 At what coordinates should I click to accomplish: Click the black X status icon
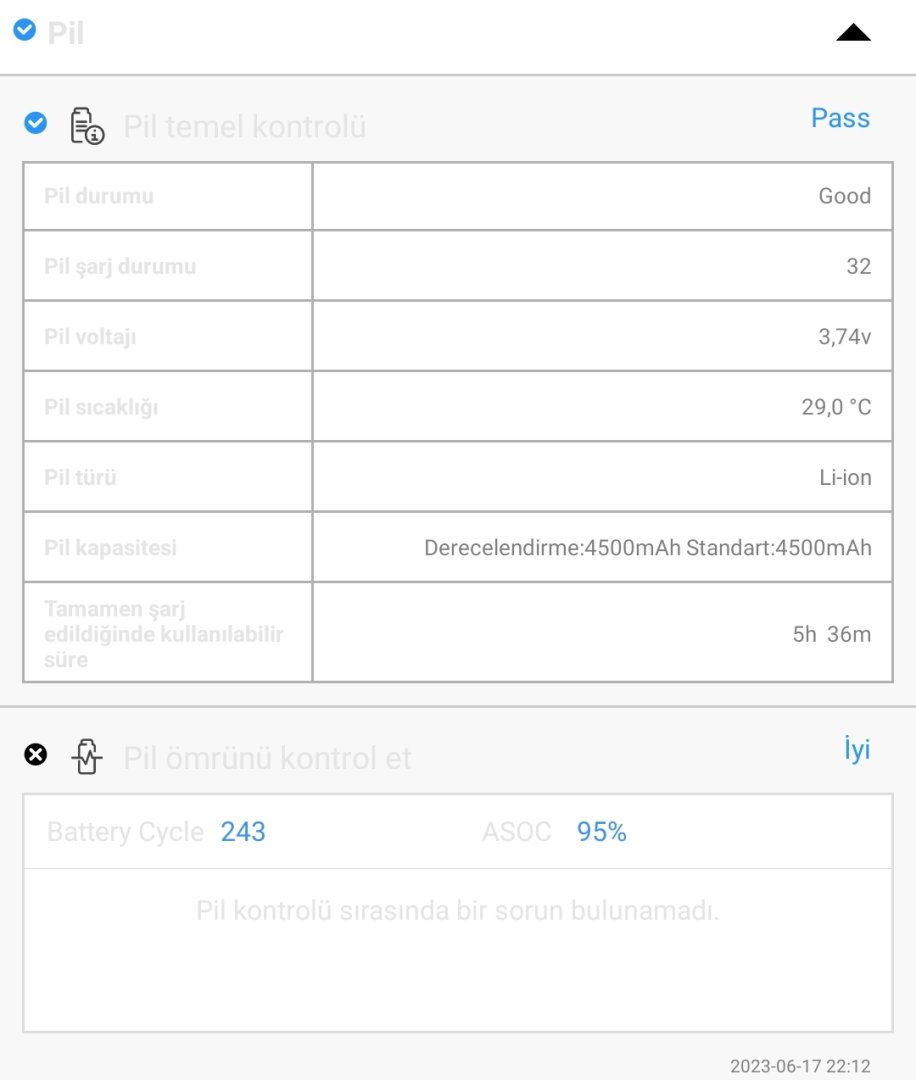(35, 755)
